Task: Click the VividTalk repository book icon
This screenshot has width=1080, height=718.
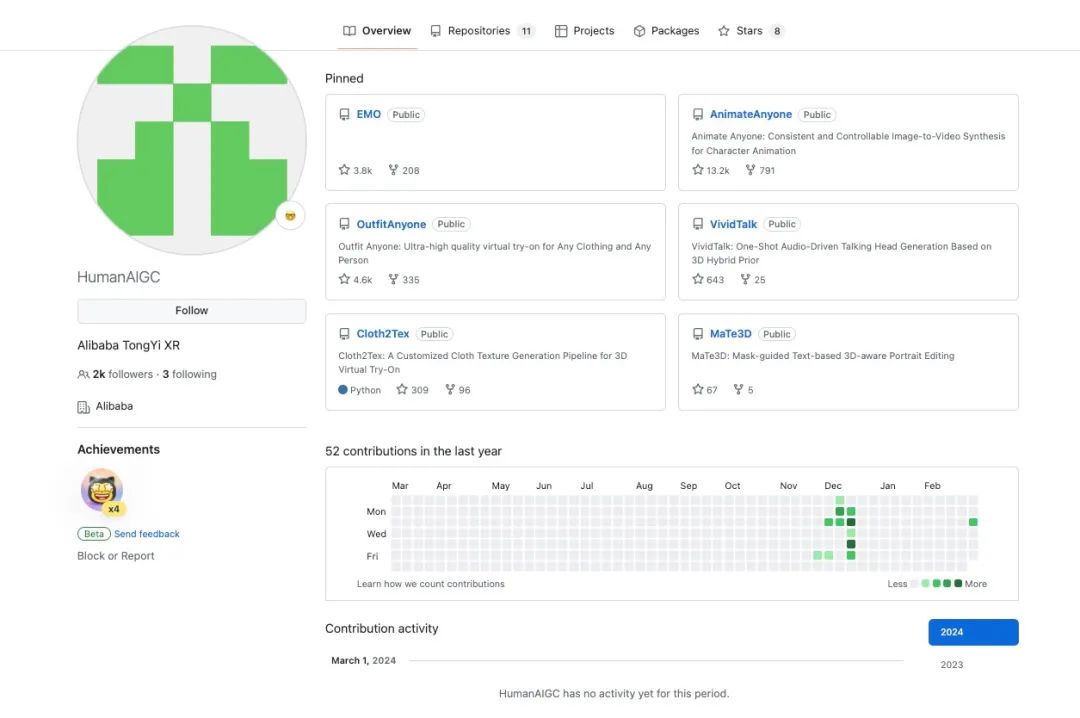Action: (698, 225)
